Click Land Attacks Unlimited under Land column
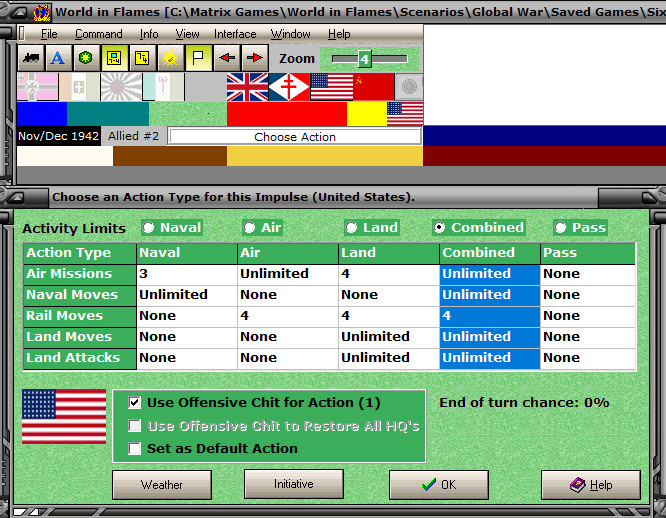The image size is (666, 518). [x=389, y=358]
